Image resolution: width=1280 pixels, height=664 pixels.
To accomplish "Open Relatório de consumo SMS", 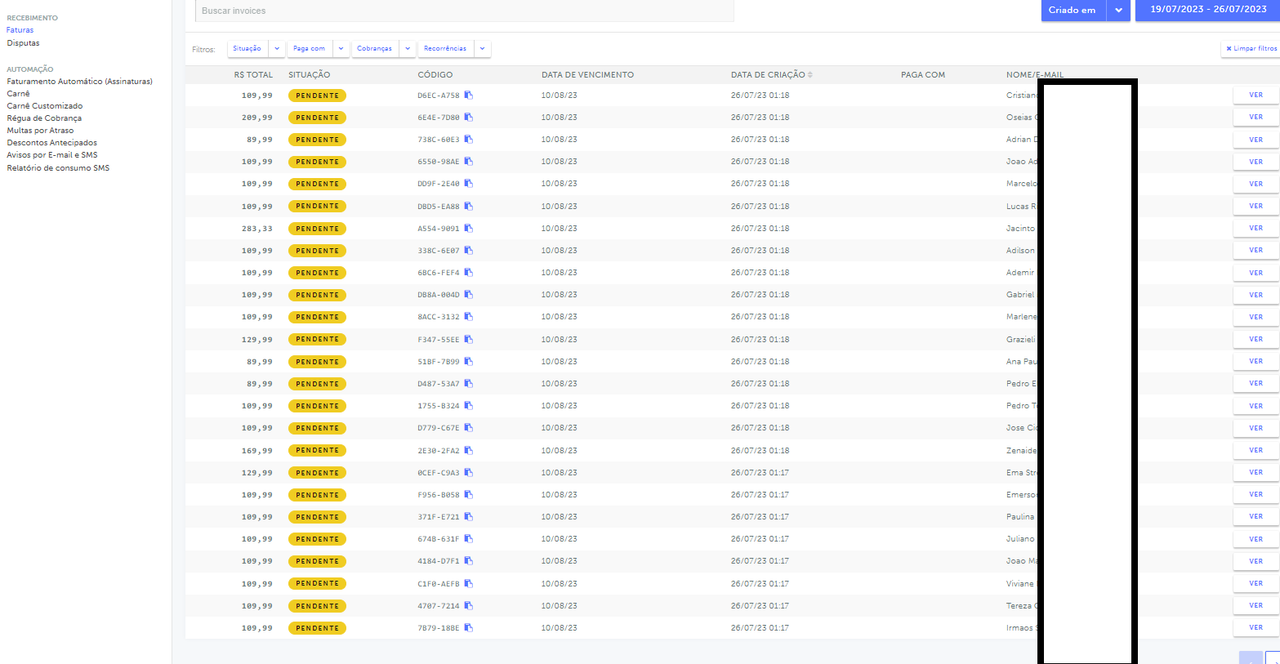I will [58, 168].
